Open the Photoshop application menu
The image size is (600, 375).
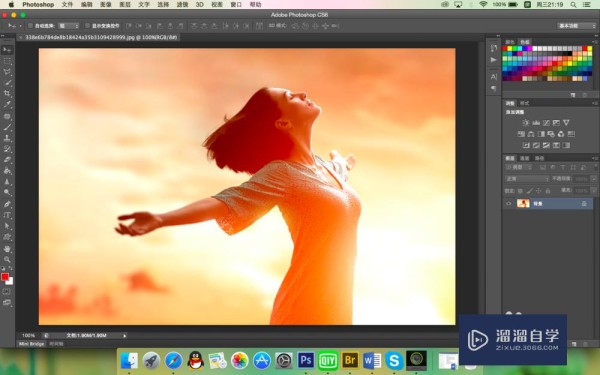click(38, 5)
